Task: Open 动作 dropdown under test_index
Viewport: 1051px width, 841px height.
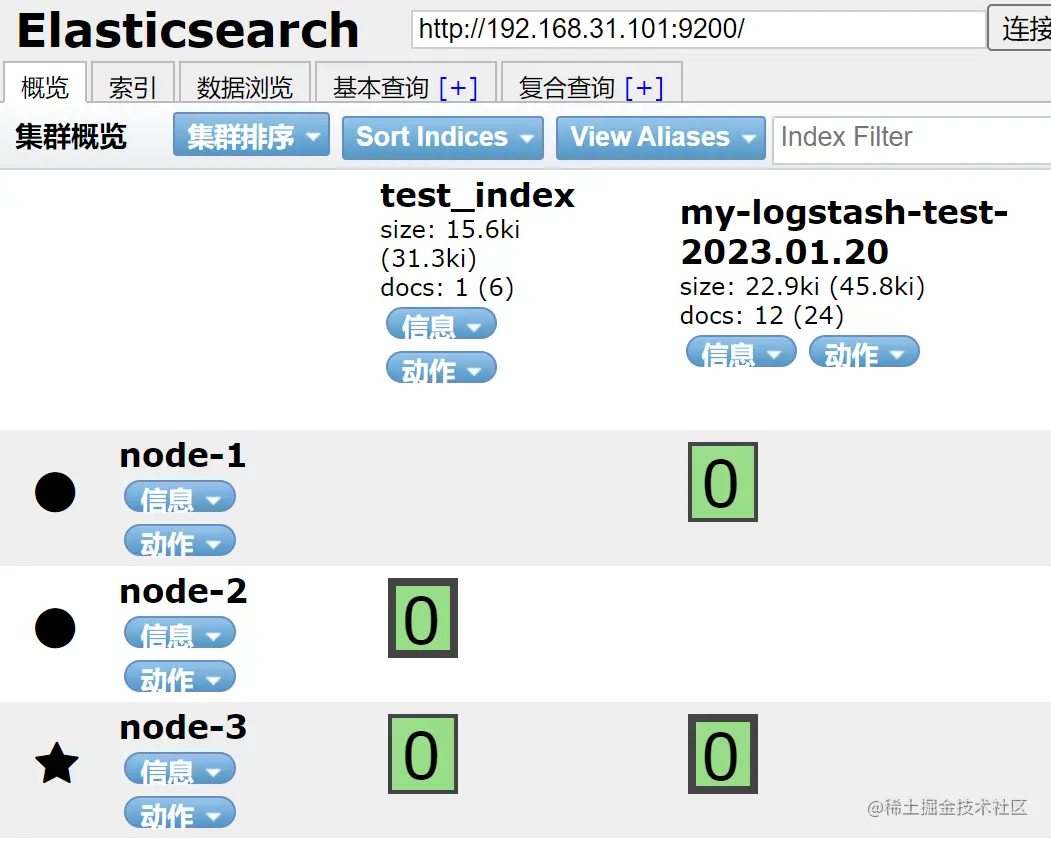Action: [441, 369]
